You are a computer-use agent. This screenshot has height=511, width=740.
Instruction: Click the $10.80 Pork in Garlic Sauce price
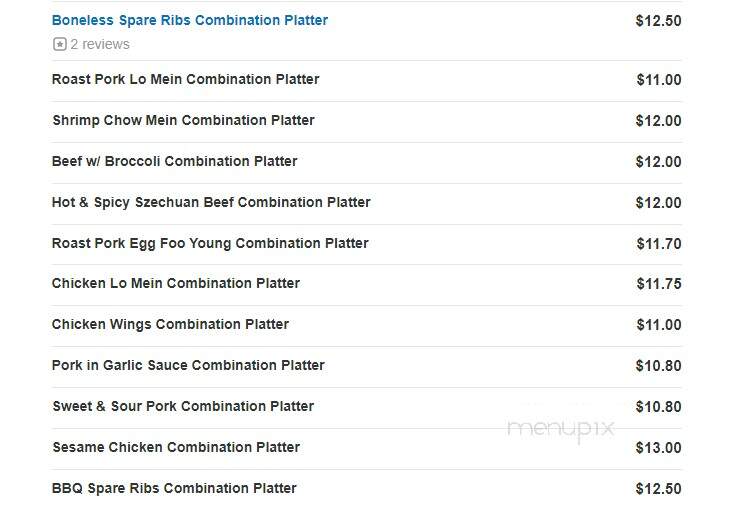[658, 366]
